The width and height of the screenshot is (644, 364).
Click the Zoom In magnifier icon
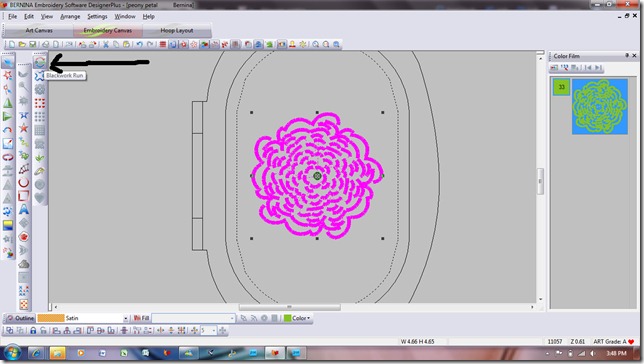(315, 44)
